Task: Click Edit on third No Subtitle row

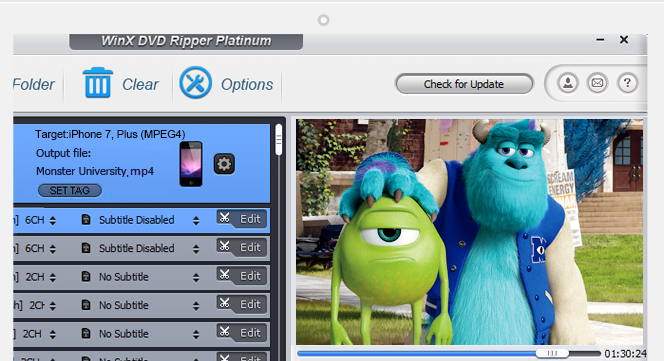Action: point(242,333)
